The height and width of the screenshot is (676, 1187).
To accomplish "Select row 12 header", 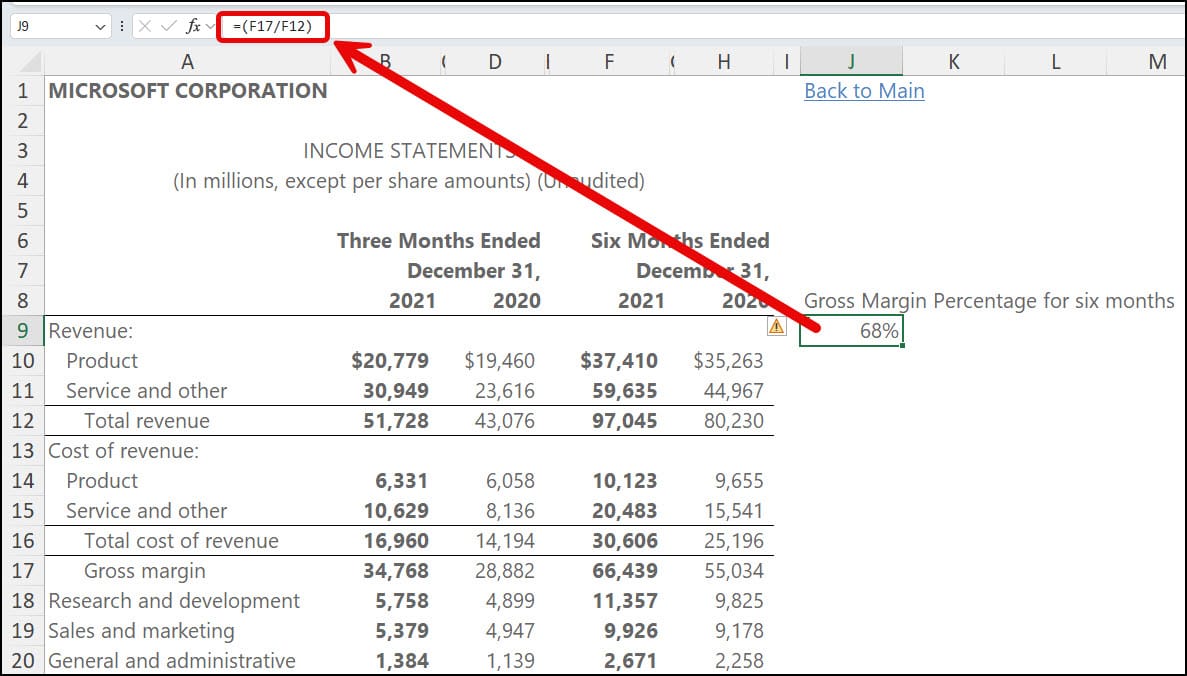I will pos(22,421).
